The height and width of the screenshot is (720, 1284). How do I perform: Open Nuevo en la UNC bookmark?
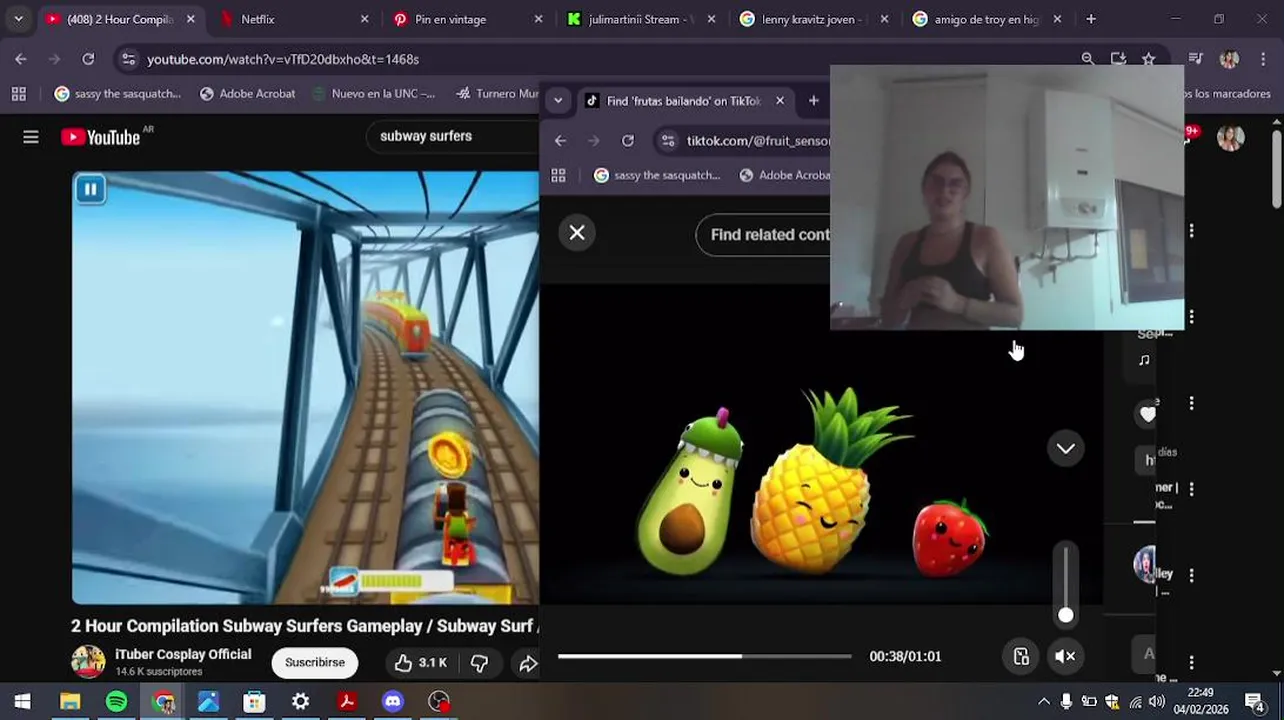(373, 94)
